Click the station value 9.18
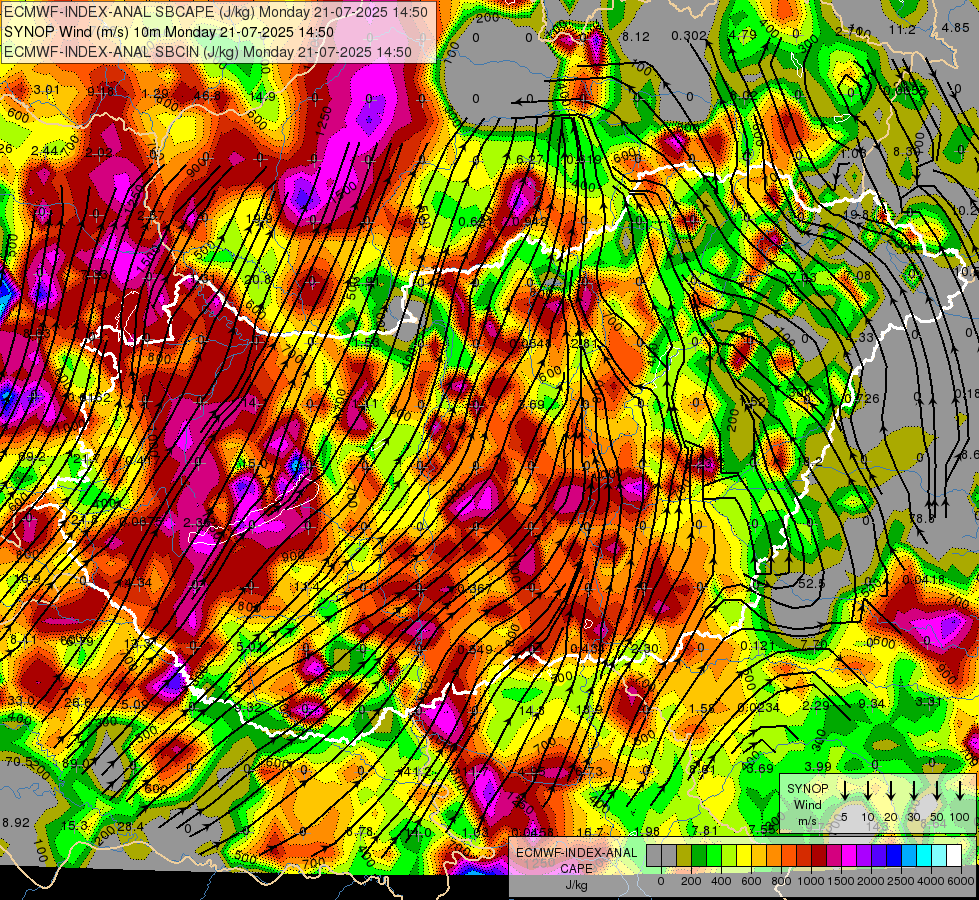Screen dimensions: 979x900 101,91
